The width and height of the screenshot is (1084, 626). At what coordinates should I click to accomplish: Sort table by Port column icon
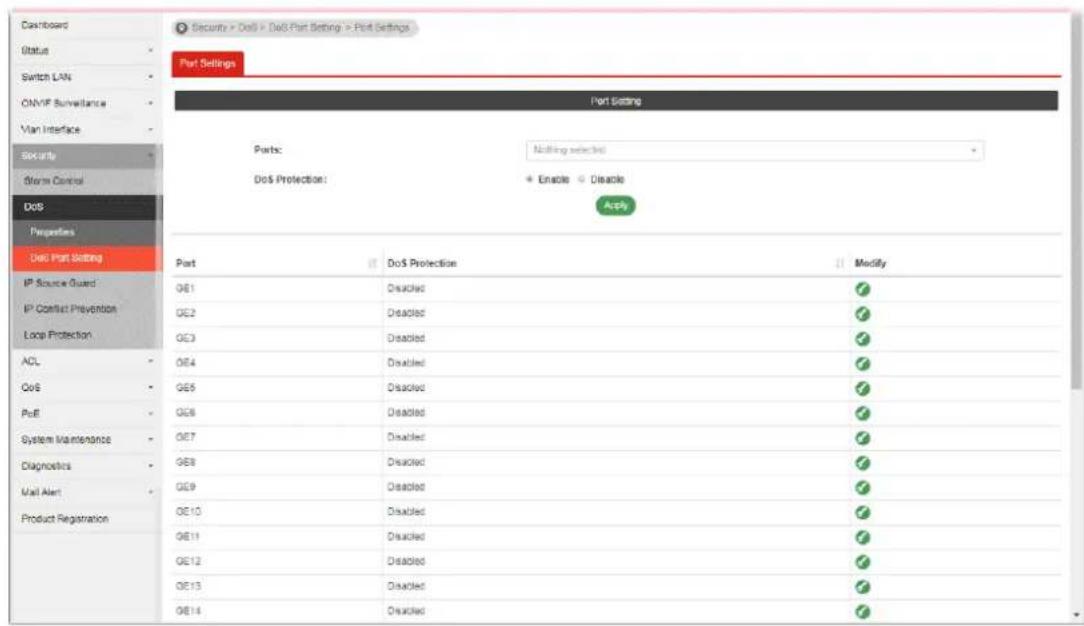click(x=372, y=263)
